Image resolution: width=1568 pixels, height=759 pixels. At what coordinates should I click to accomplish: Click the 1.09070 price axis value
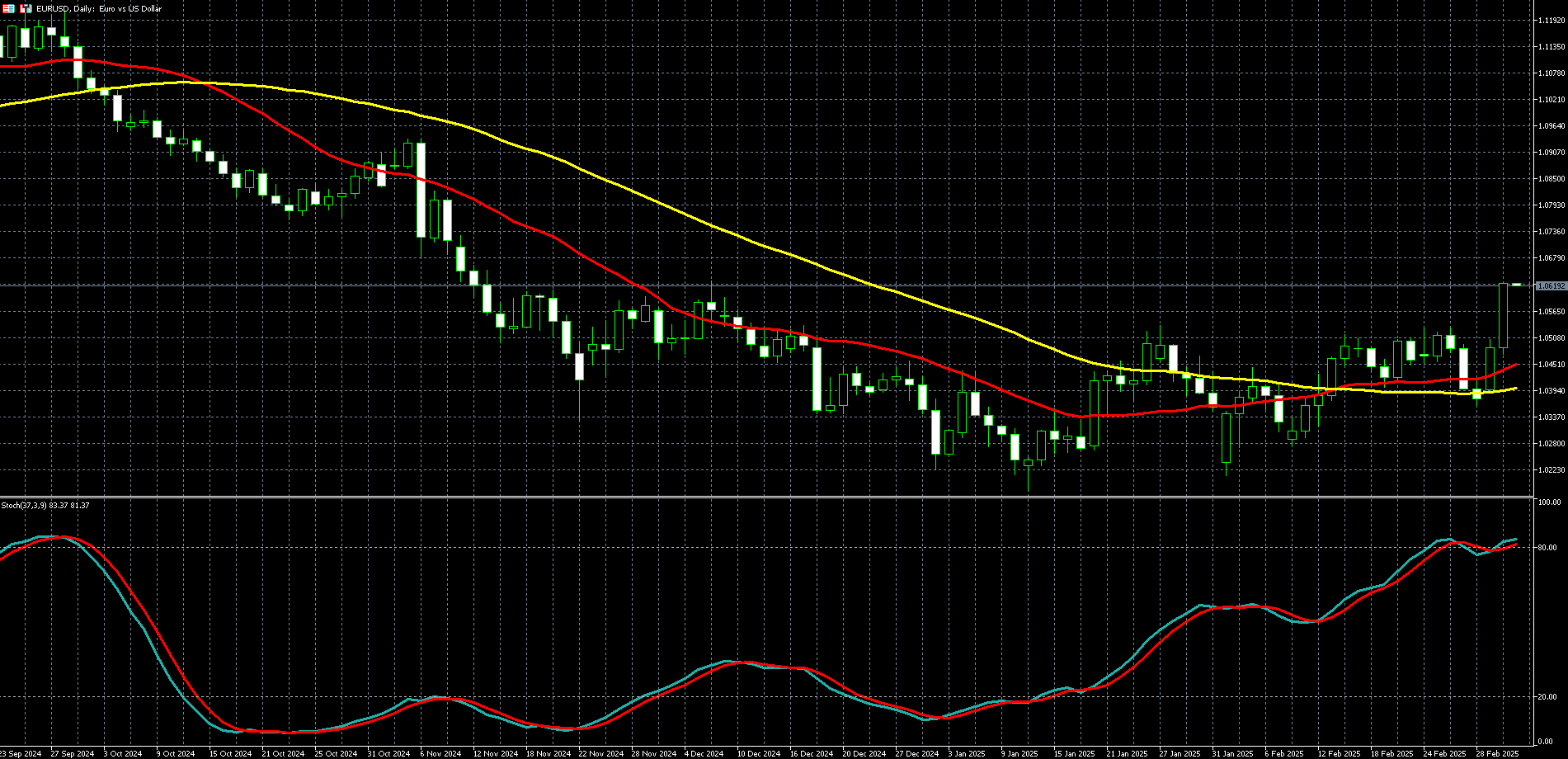pyautogui.click(x=1552, y=153)
